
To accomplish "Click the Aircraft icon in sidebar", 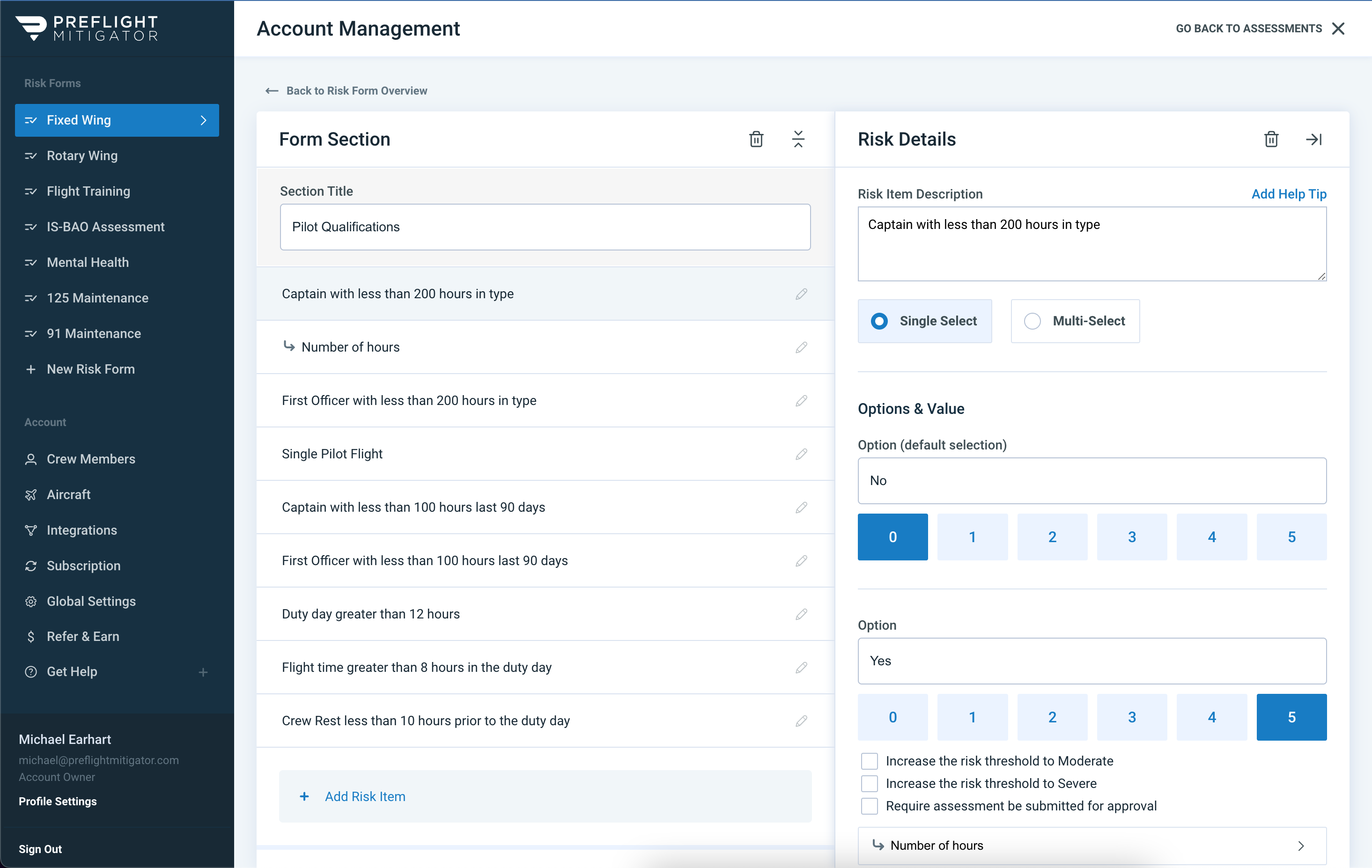I will click(31, 494).
